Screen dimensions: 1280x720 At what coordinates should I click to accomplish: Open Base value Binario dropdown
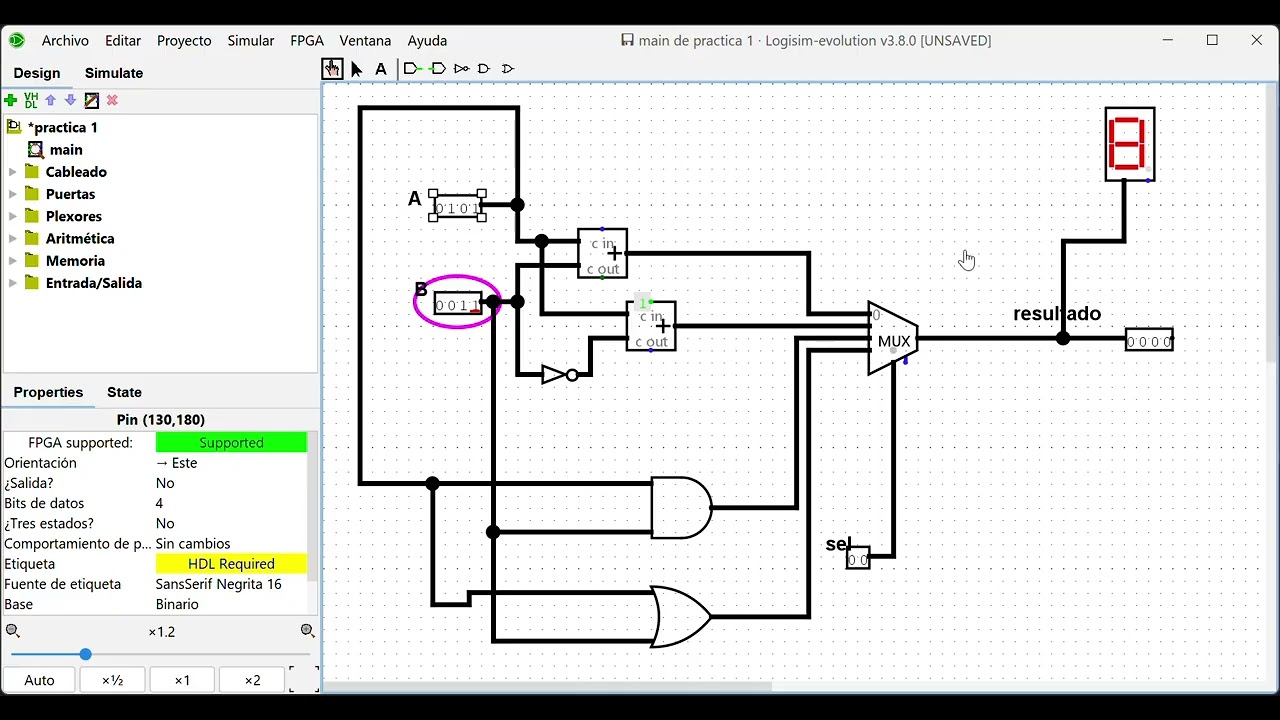[231, 604]
